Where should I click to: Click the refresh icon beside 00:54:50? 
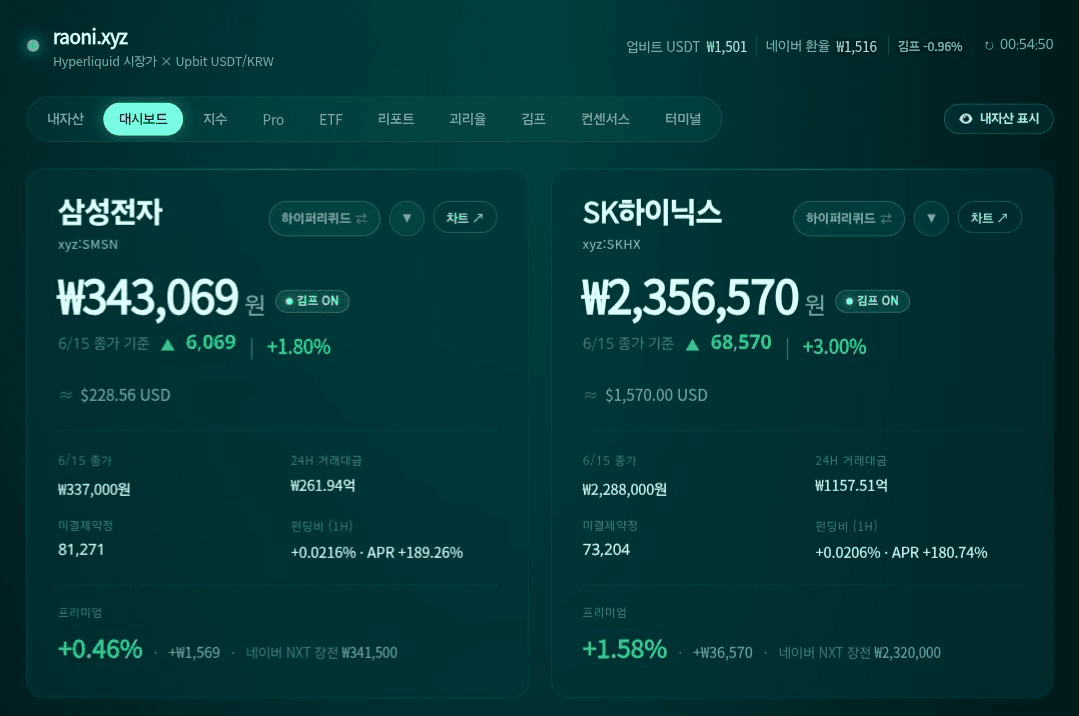click(x=989, y=45)
